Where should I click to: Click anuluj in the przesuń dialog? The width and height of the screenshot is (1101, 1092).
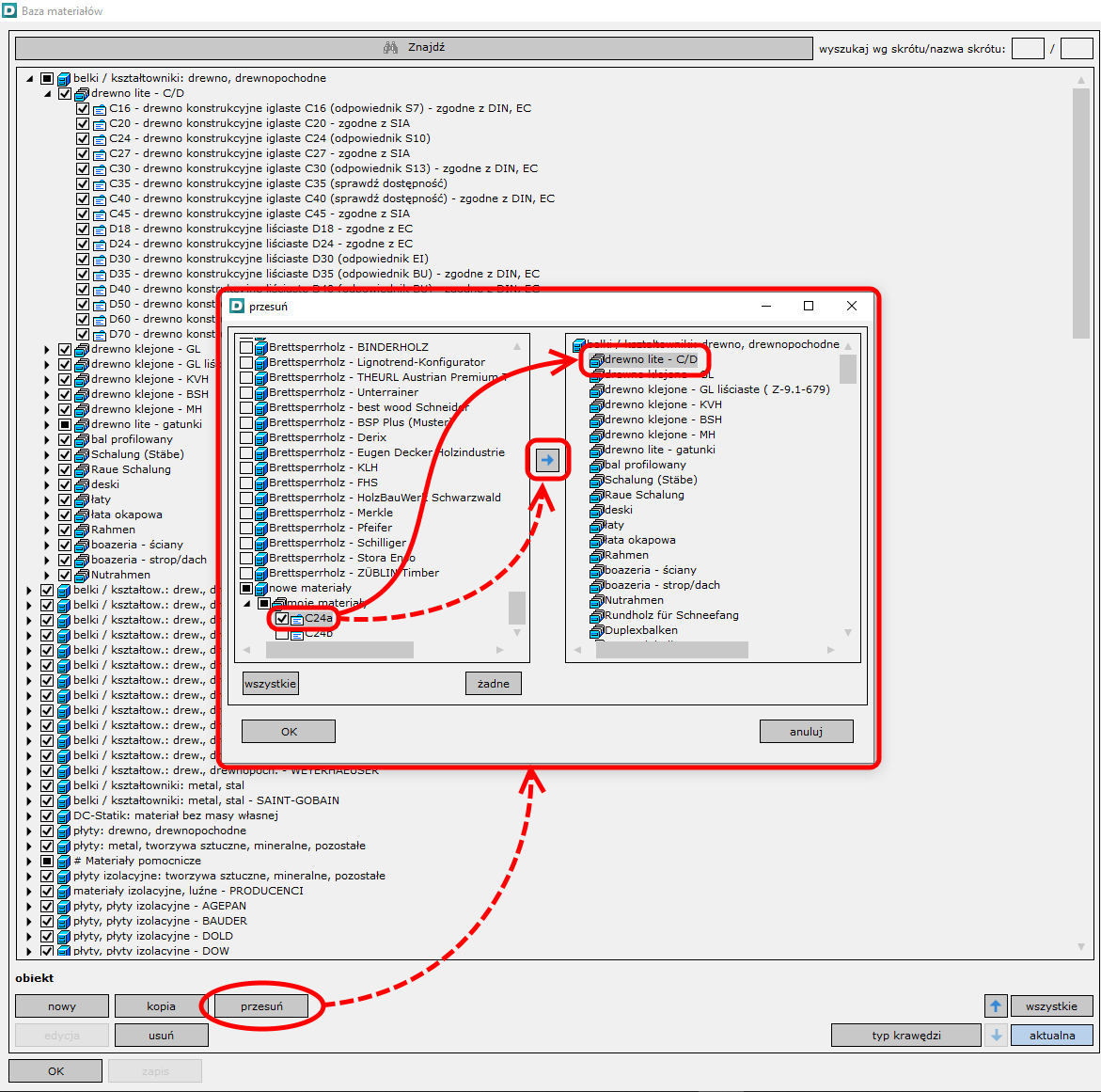[x=806, y=732]
